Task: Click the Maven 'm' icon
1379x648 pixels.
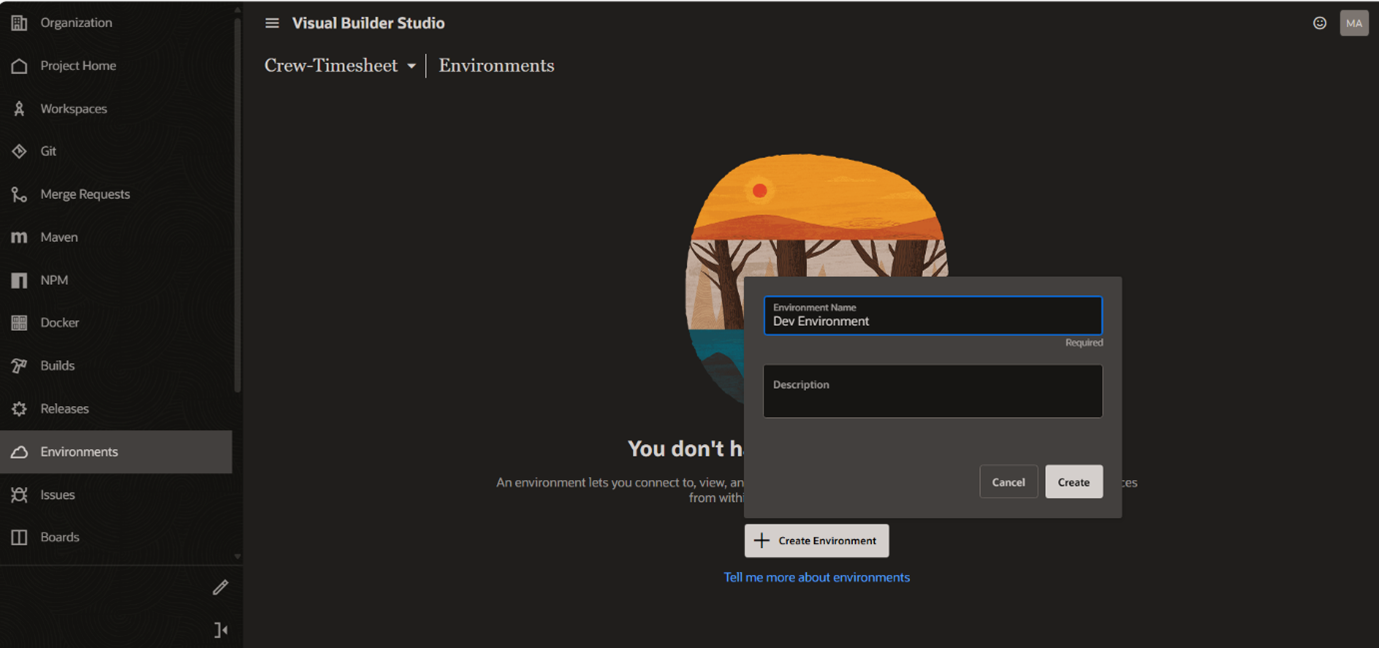Action: pyautogui.click(x=19, y=237)
